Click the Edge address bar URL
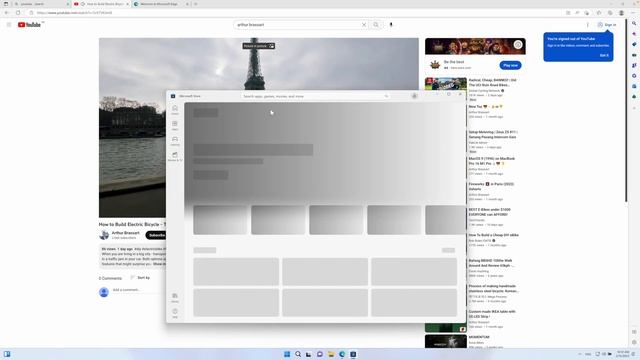Image resolution: width=640 pixels, height=360 pixels. [74, 13]
